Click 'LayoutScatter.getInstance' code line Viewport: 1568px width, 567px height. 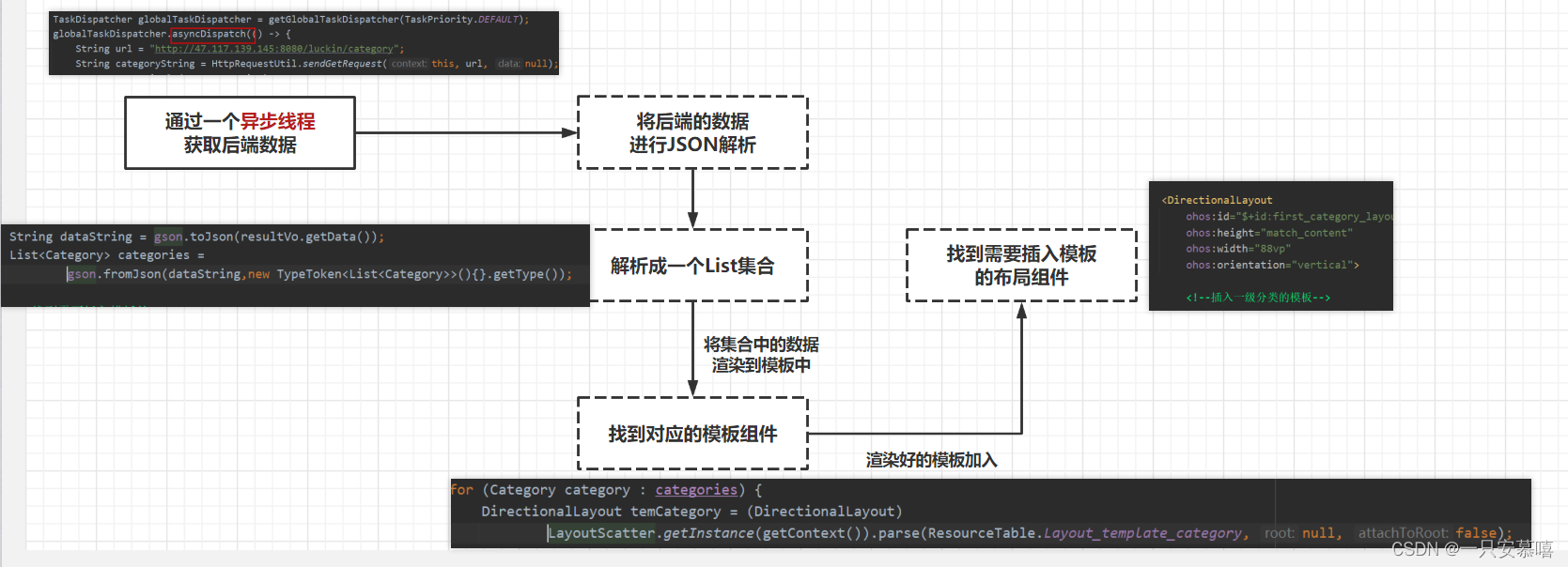click(1031, 533)
